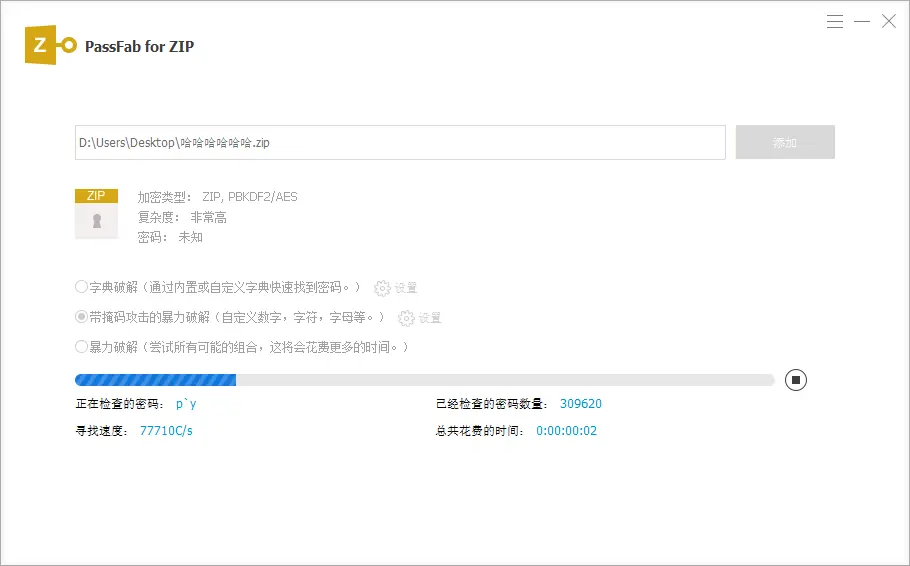Click the complexity value 非常高

click(x=208, y=218)
